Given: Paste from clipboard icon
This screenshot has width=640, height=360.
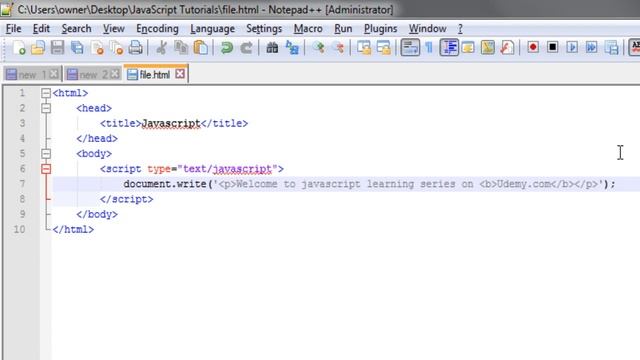Looking at the screenshot, I should point(201,48).
